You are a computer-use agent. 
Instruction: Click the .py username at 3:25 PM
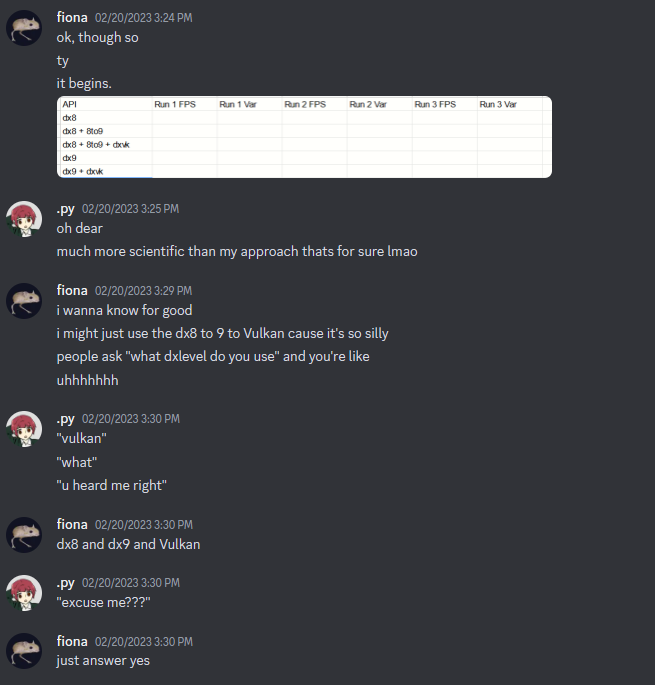tap(66, 209)
